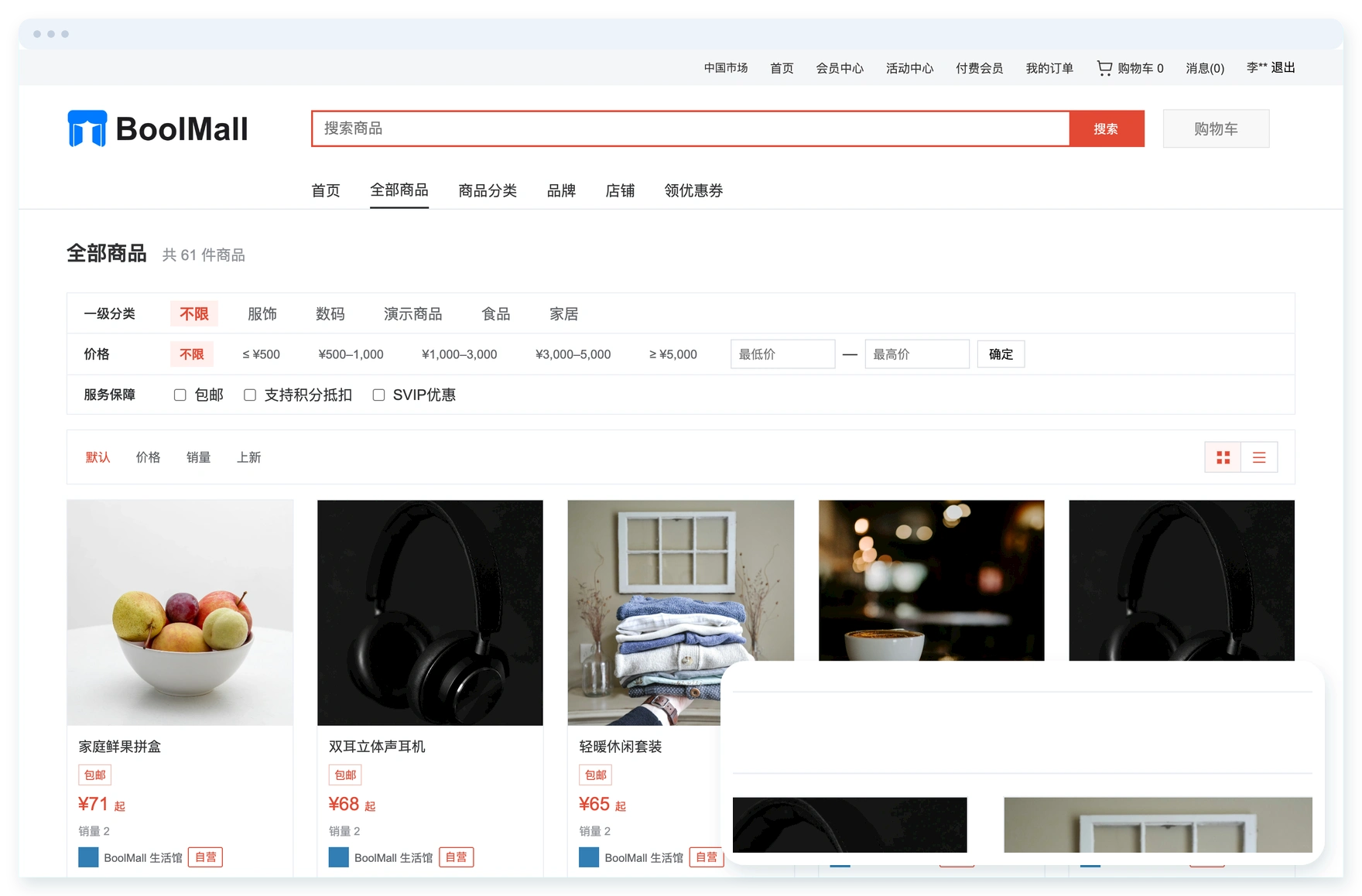Open the 全部商品 navigation tab
This screenshot has height=896, width=1362.
399,190
